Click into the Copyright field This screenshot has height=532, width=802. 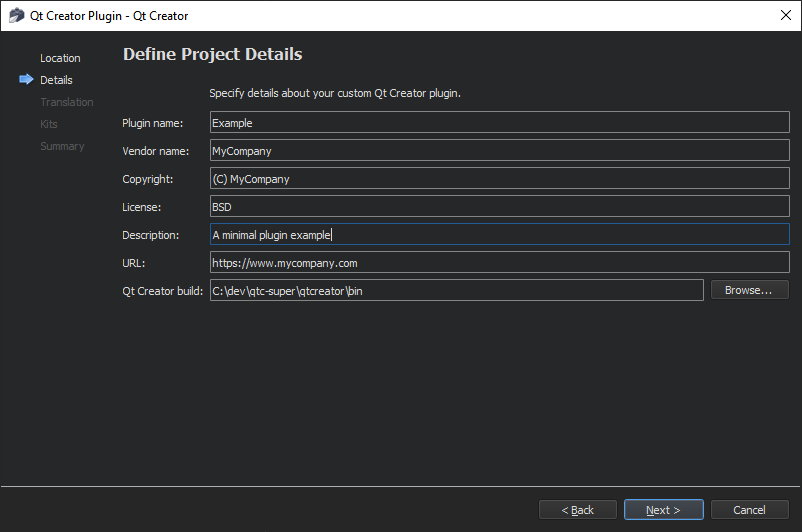tap(499, 179)
